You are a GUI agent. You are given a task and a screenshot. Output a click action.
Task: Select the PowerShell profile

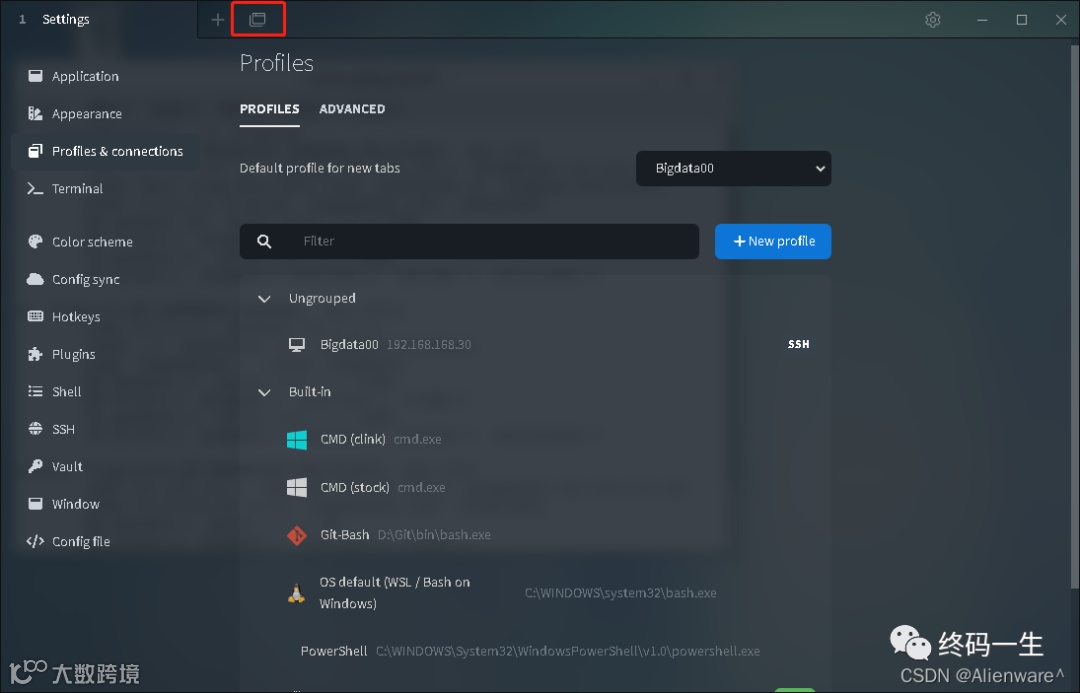pos(535,651)
